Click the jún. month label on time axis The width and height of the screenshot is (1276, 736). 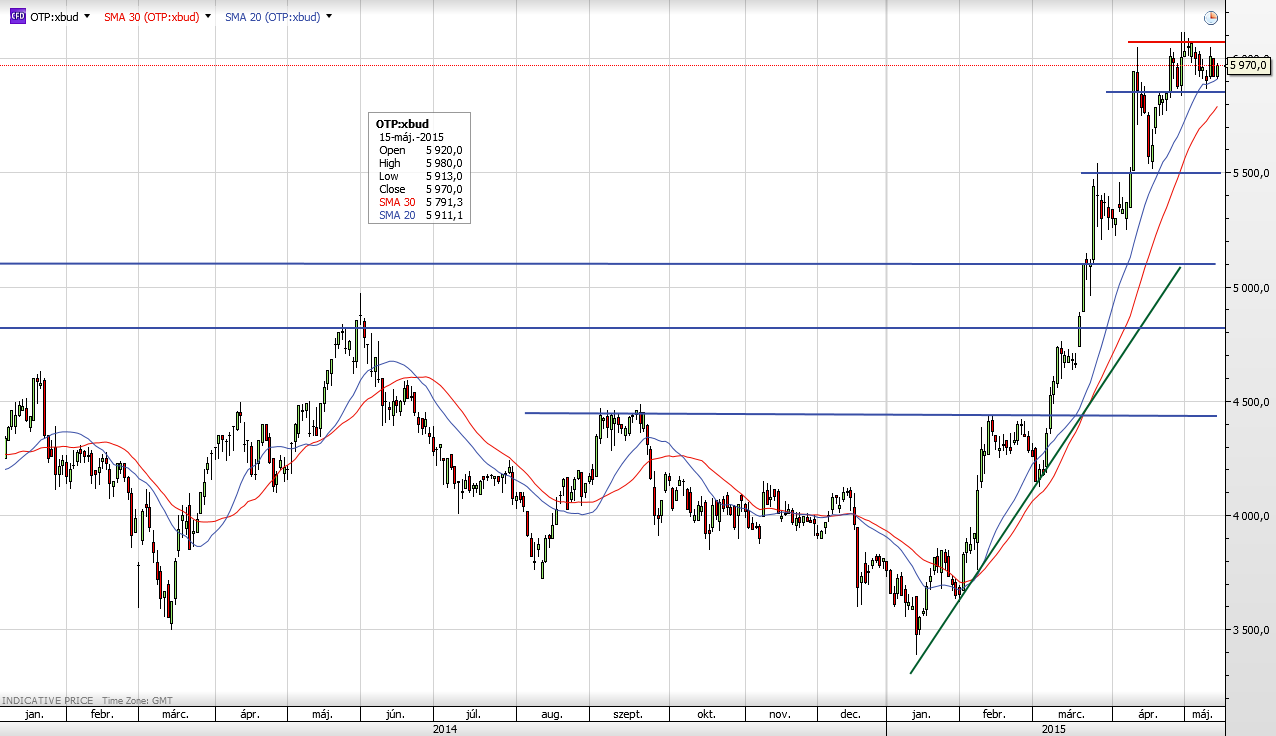click(x=395, y=715)
